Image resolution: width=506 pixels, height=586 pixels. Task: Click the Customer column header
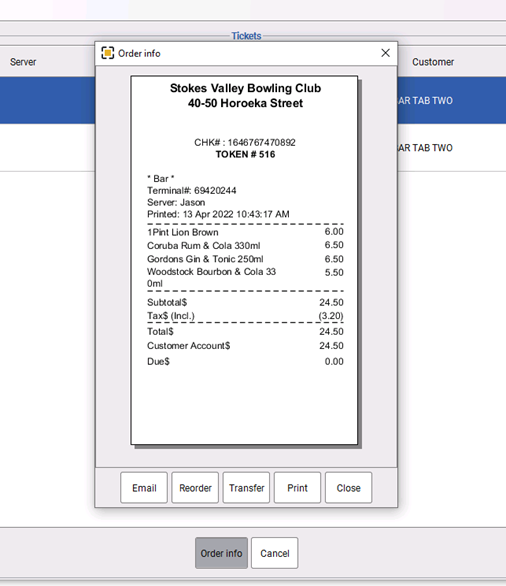(x=433, y=62)
